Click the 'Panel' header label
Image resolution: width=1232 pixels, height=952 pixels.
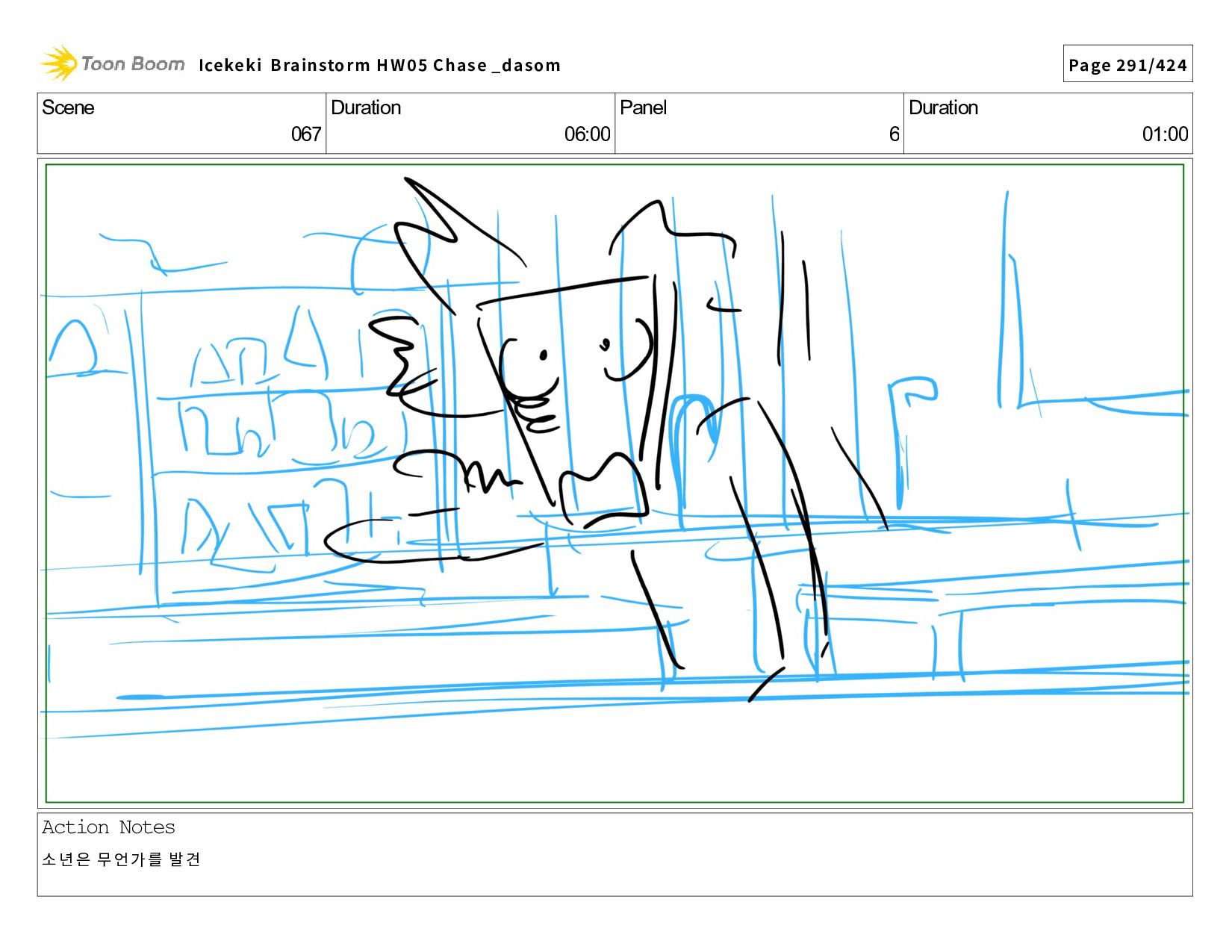tap(643, 108)
